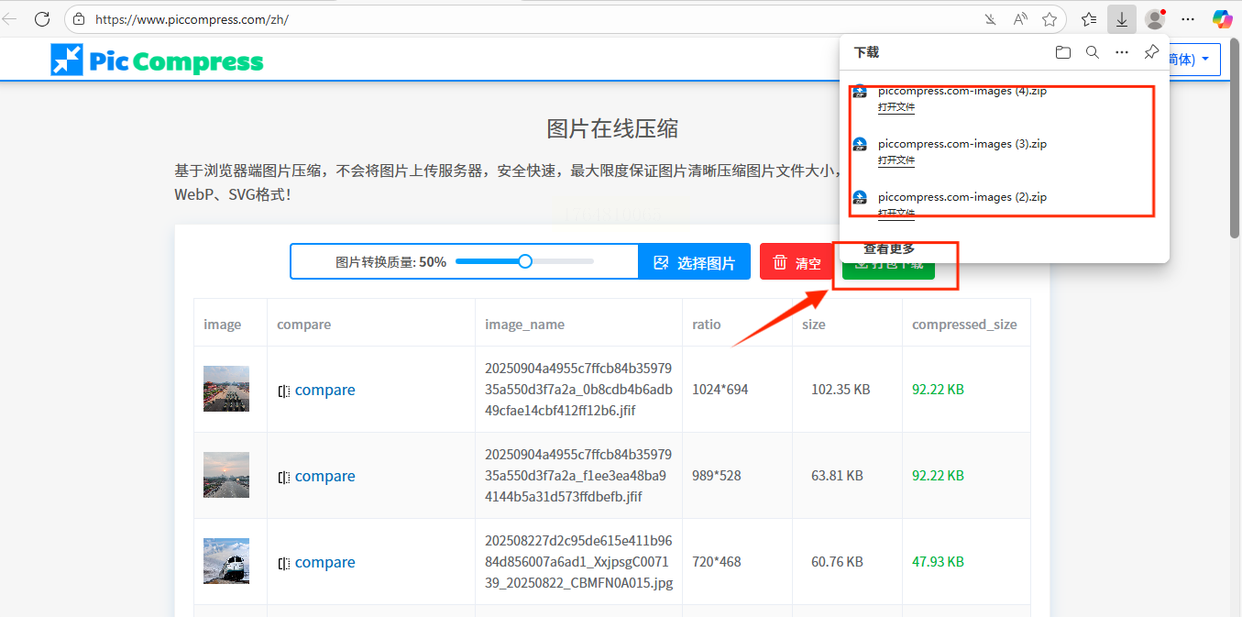The width and height of the screenshot is (1242, 617).
Task: Click 查看更多 to show more downloads
Action: pyautogui.click(x=889, y=248)
